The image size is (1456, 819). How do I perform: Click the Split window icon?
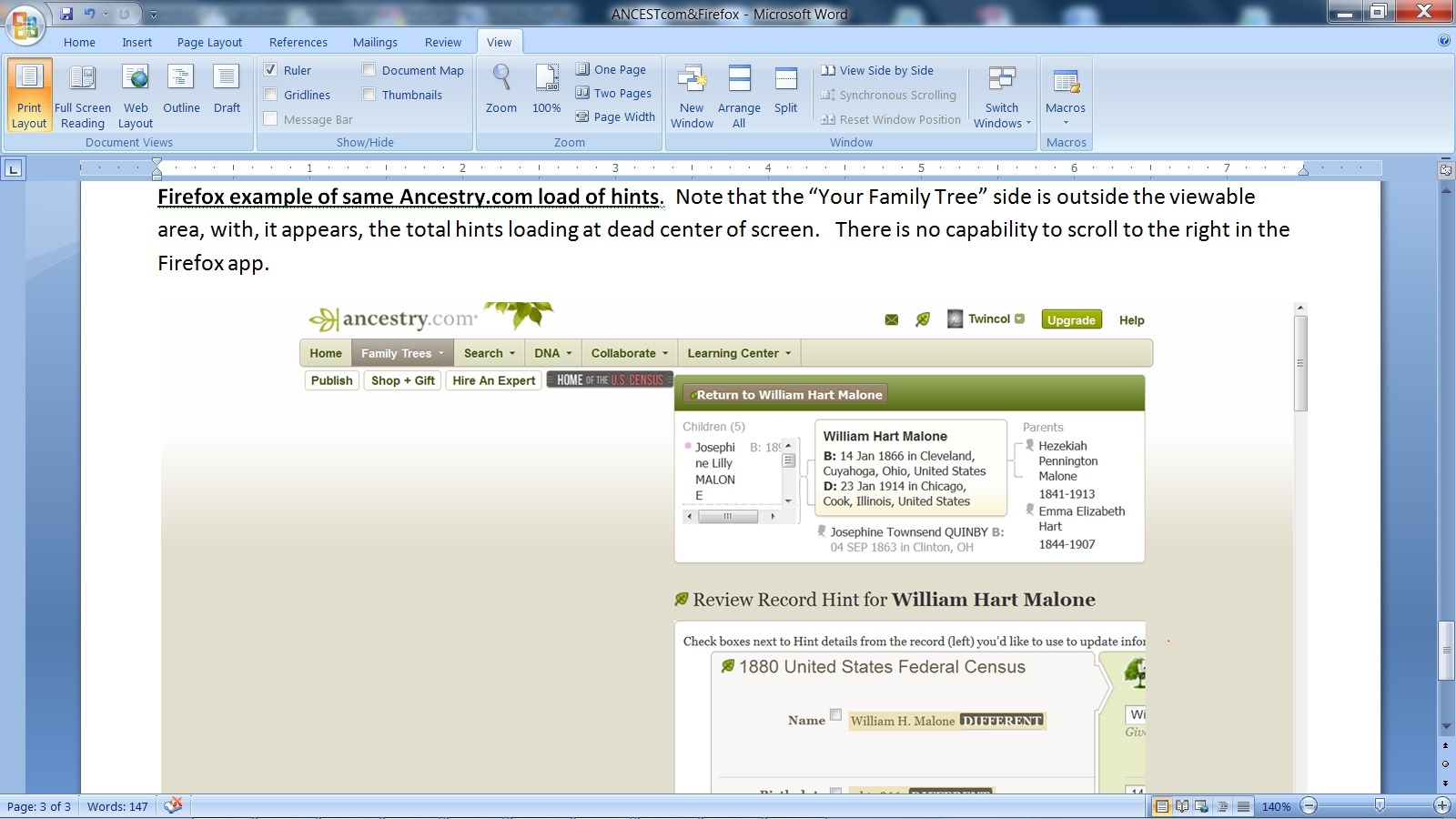785,89
